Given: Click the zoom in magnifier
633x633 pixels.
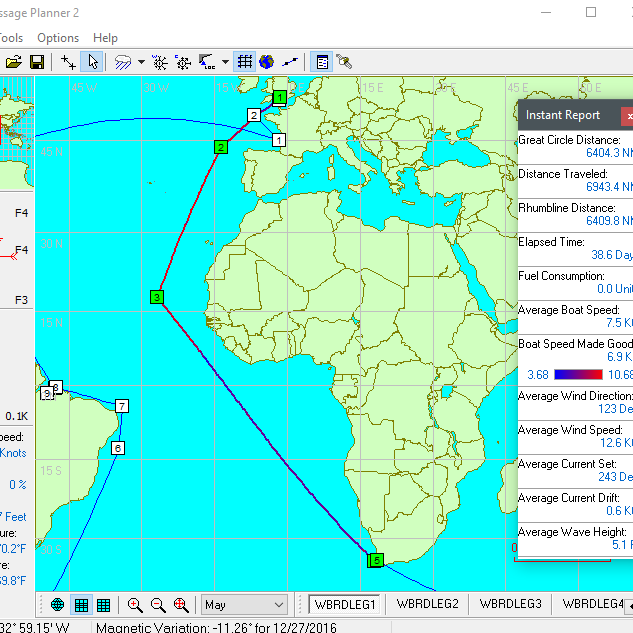Looking at the screenshot, I should (x=135, y=605).
